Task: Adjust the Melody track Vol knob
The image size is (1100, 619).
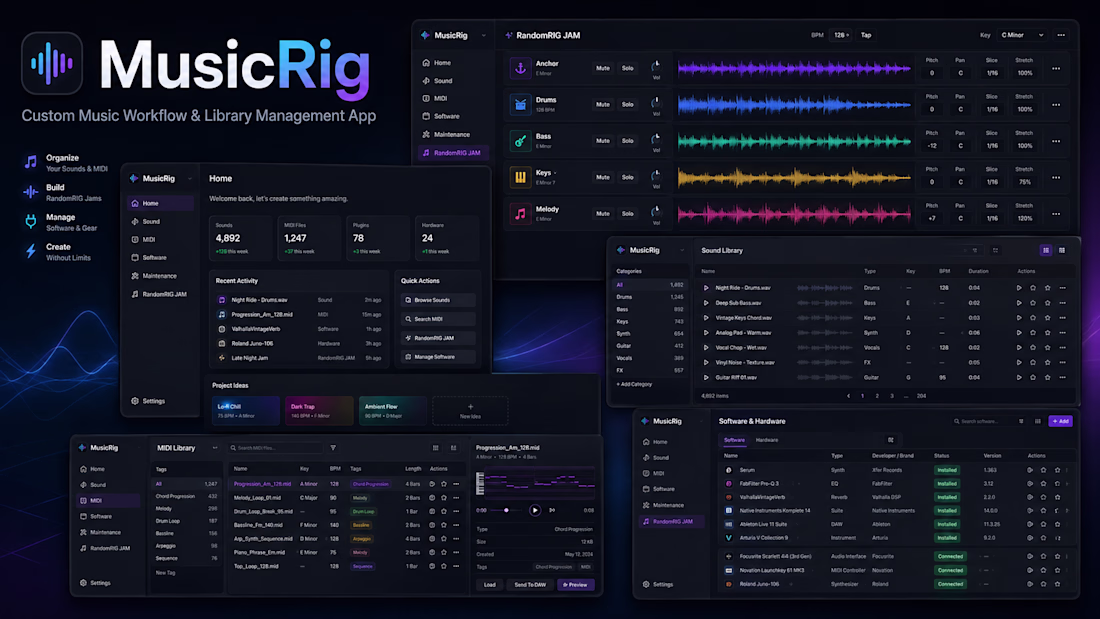Action: coord(656,211)
